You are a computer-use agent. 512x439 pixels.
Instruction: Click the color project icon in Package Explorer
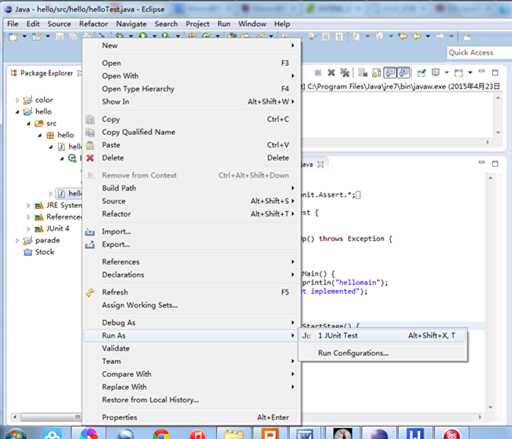[x=28, y=100]
